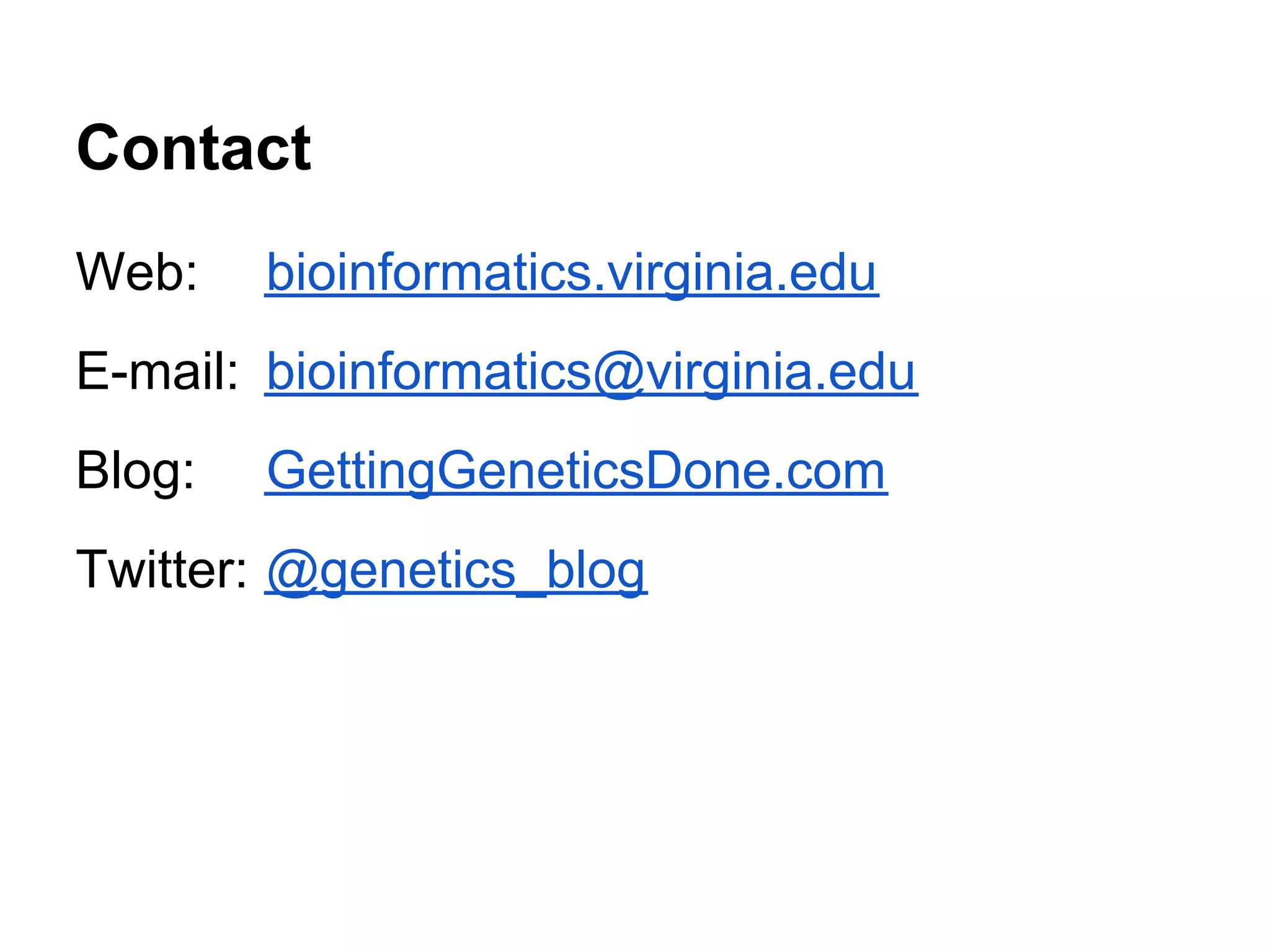Visit the GettingGeneticsDone.com blog link
The width and height of the screenshot is (1270, 952).
(575, 471)
